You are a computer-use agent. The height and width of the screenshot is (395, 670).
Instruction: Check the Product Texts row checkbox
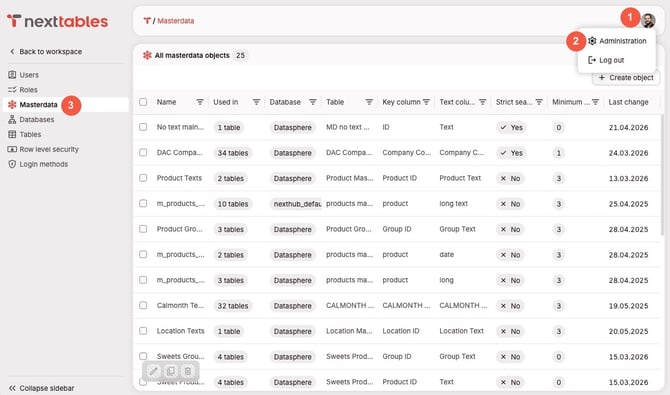tap(143, 178)
